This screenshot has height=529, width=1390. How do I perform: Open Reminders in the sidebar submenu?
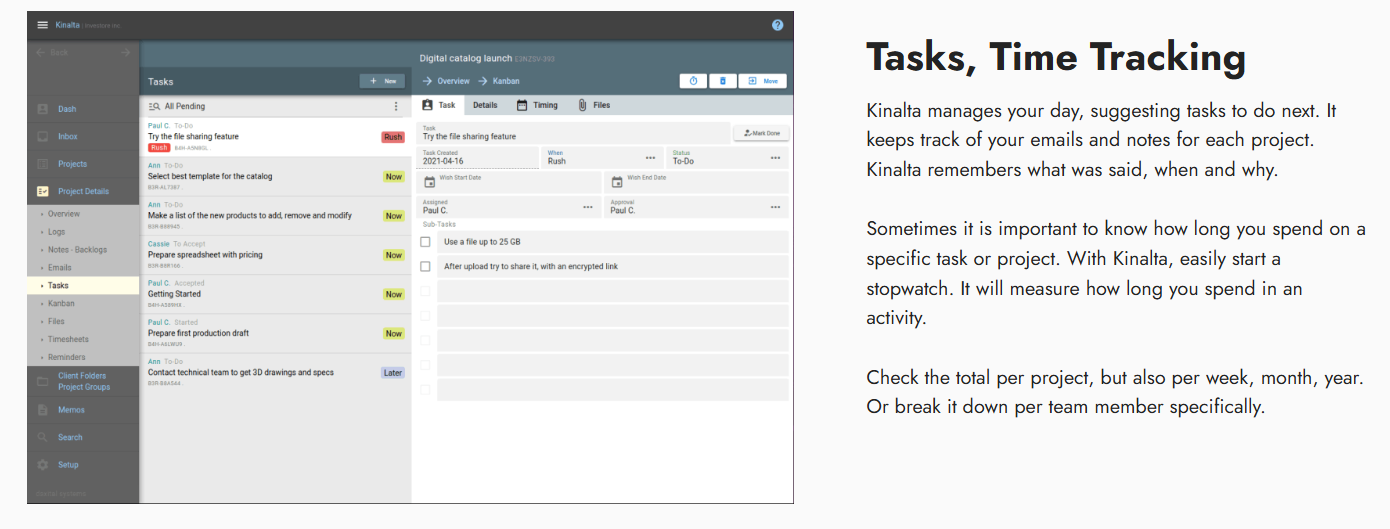67,357
